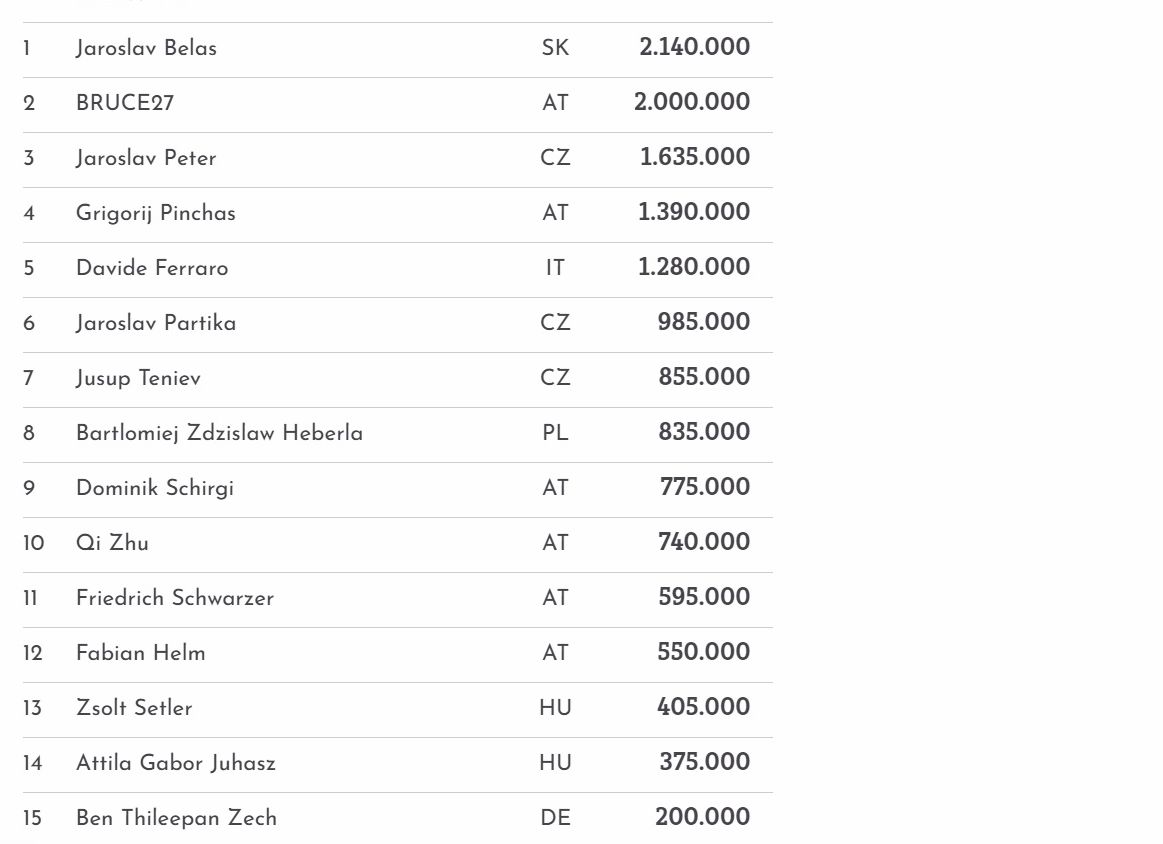
Task: Select Attila Gabor Juhasz
Action: (176, 763)
